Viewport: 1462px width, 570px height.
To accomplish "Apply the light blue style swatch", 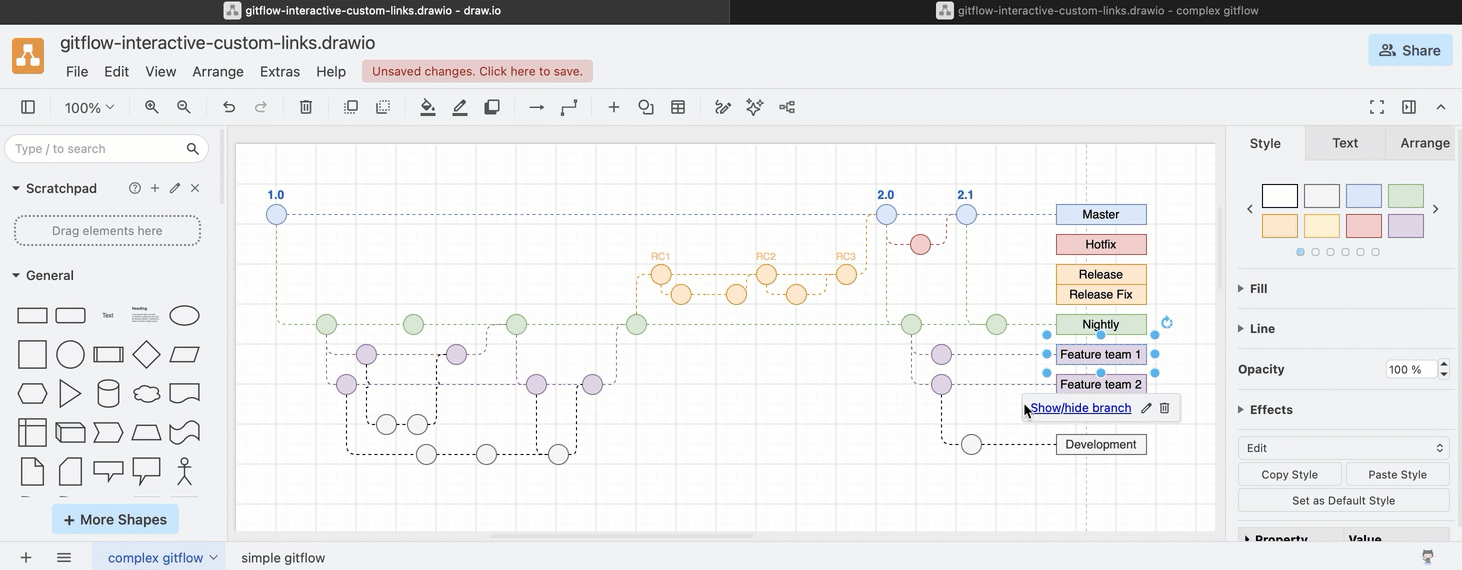I will click(x=1363, y=196).
